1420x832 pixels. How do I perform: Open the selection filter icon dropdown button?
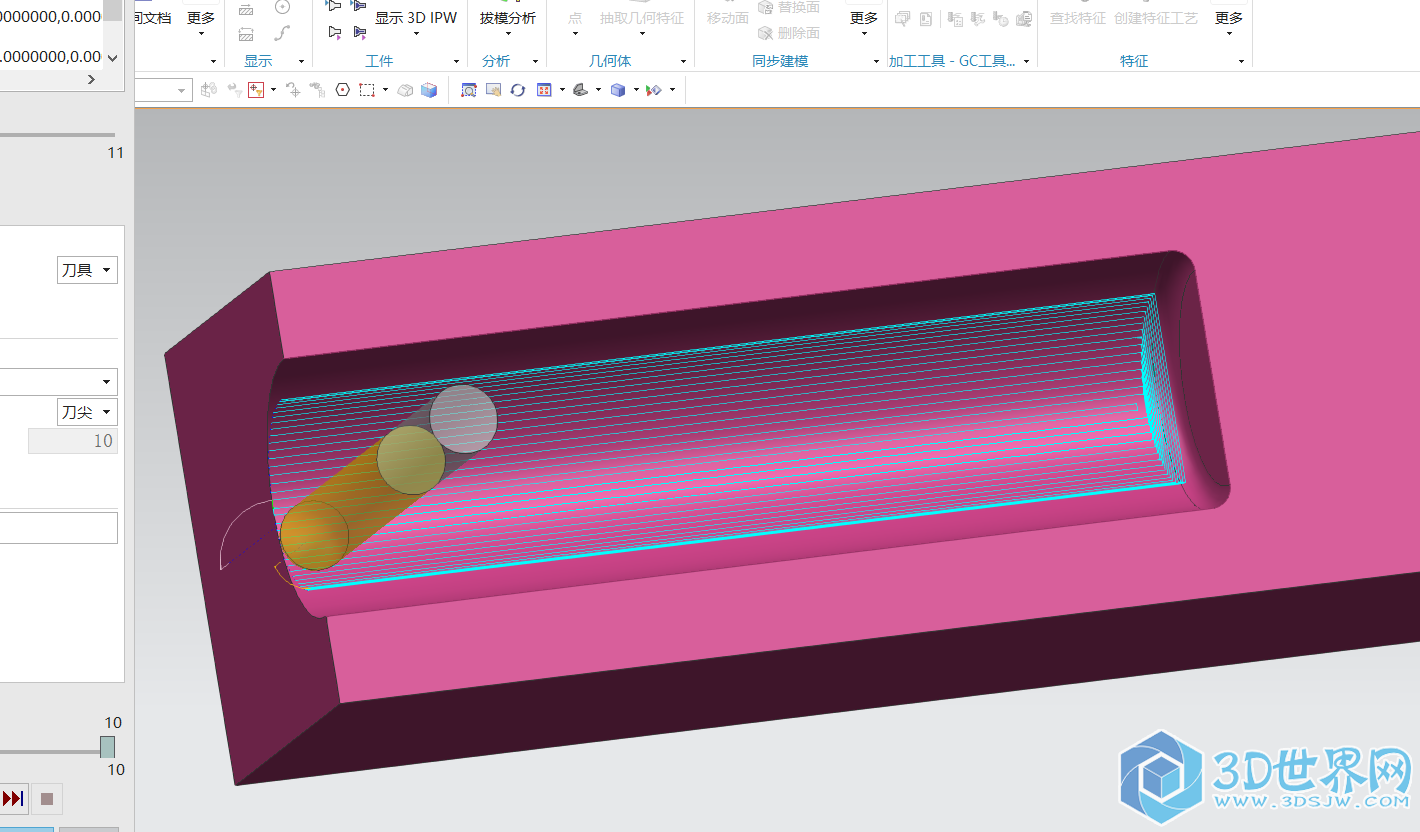[274, 90]
